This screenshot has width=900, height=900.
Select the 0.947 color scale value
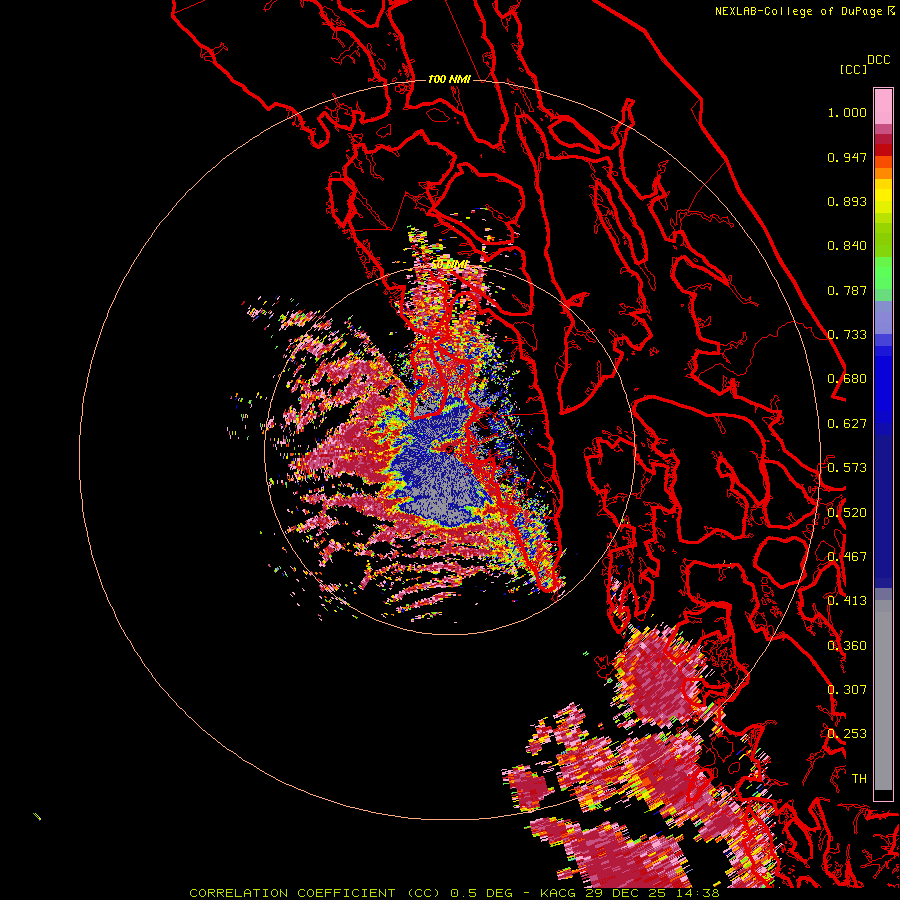point(847,157)
